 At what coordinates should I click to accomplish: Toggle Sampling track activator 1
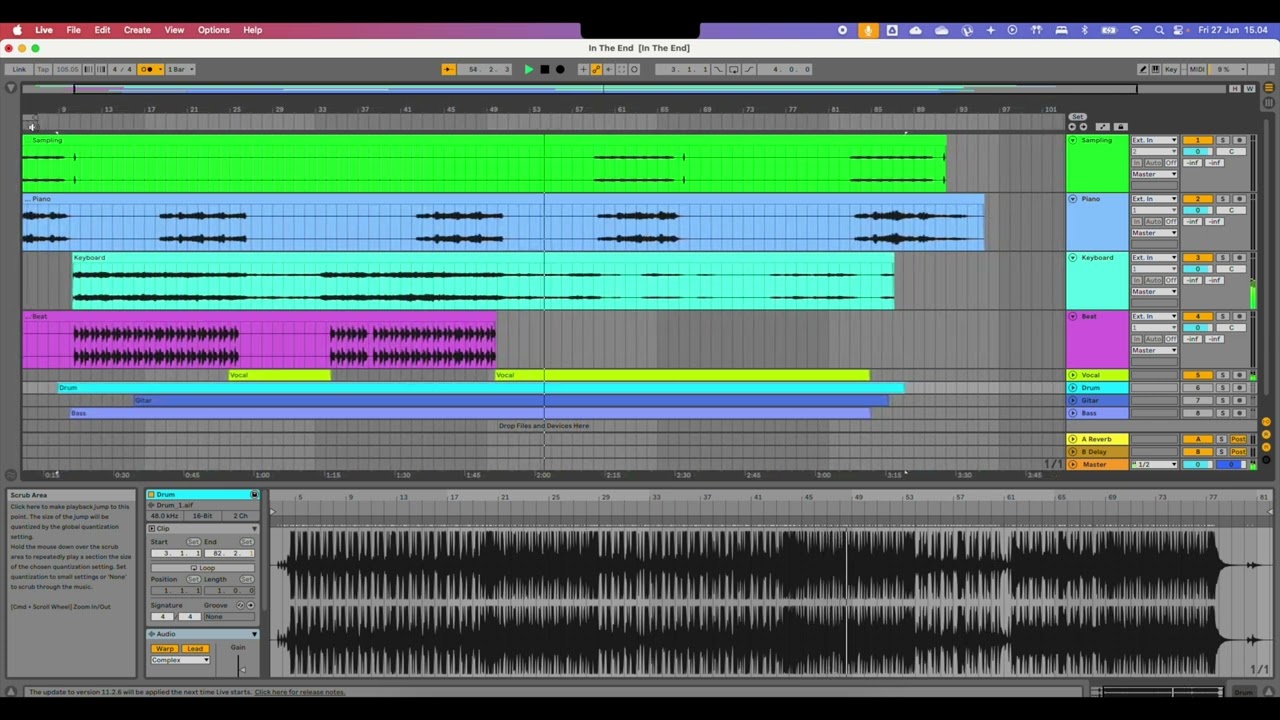1197,140
